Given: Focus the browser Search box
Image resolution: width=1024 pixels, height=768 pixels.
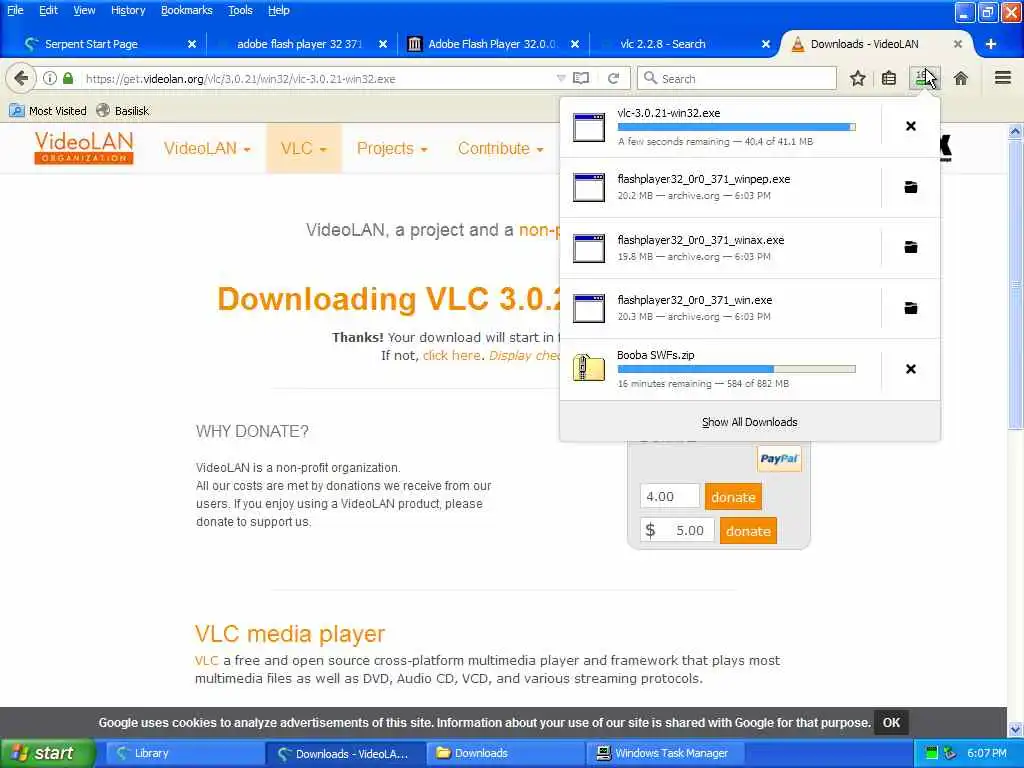Looking at the screenshot, I should [x=736, y=78].
